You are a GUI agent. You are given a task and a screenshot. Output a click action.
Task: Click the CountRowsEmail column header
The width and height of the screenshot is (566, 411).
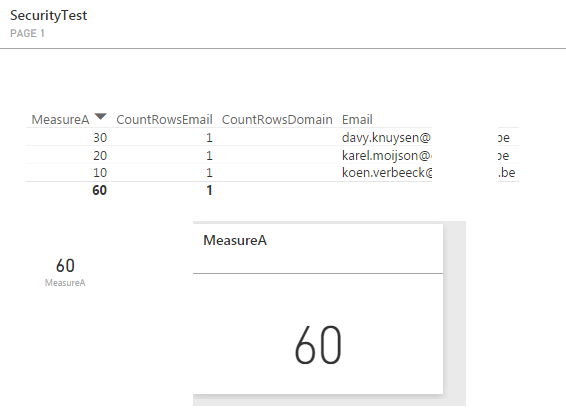coord(164,119)
